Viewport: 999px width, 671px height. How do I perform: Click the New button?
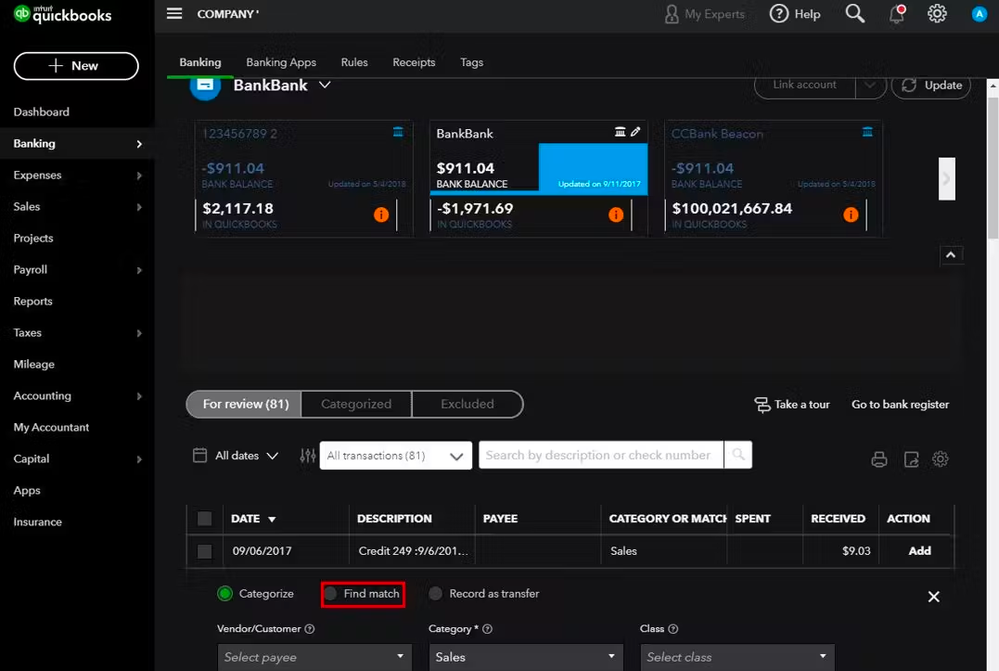coord(76,66)
